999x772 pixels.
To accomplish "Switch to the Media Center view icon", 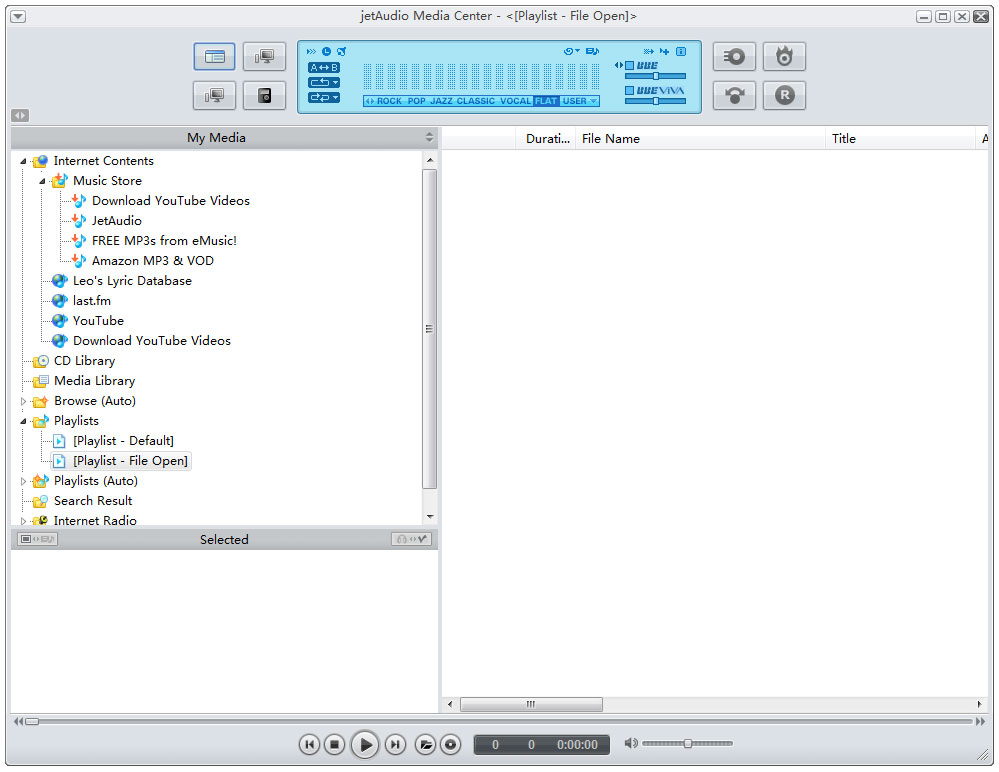I will pos(214,57).
